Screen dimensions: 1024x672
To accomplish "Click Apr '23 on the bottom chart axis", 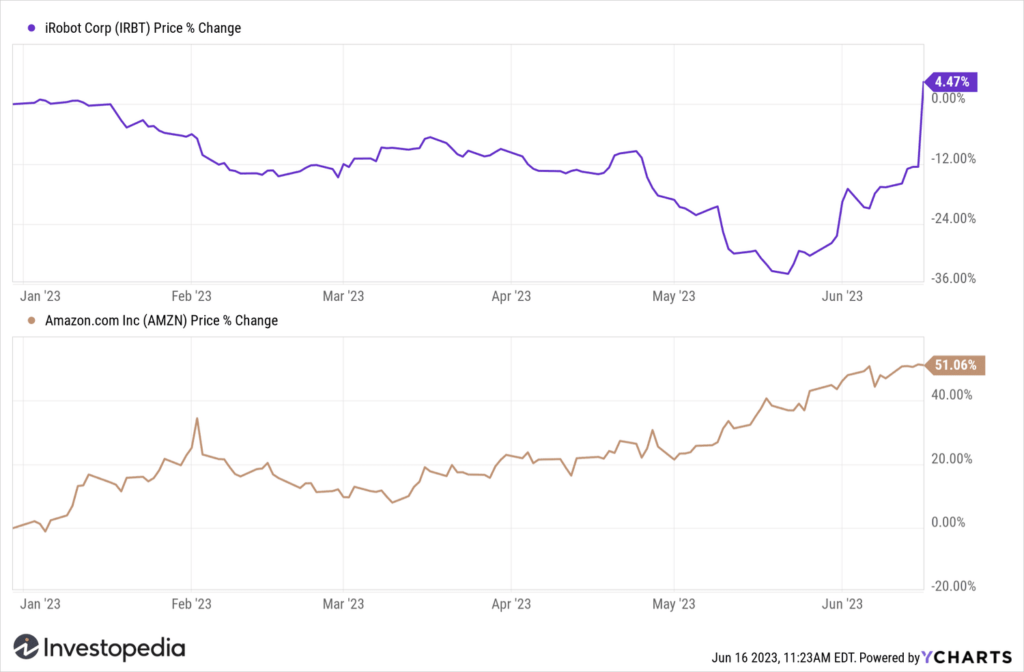I will tap(511, 604).
